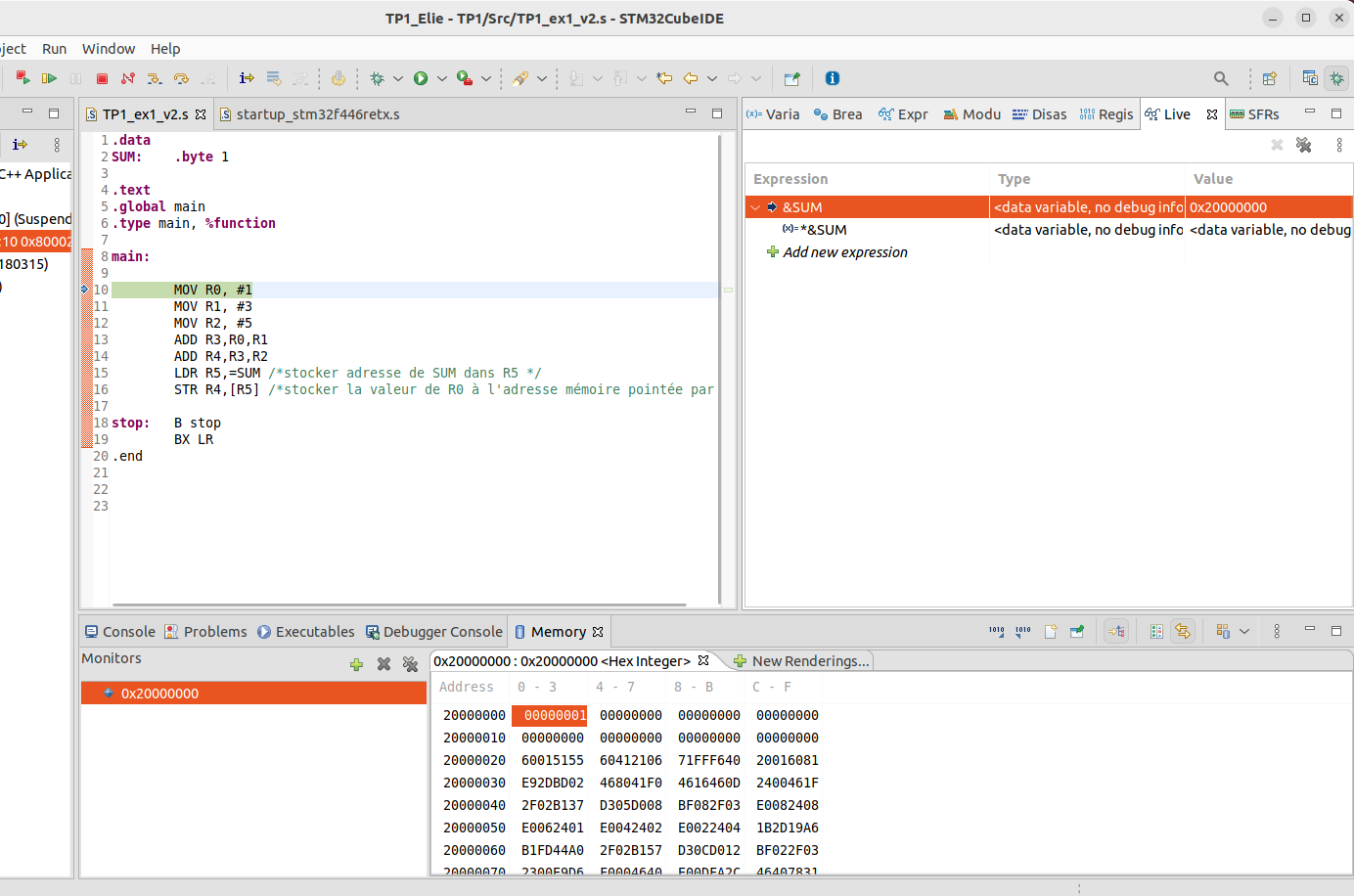Remove all memory monitors with the double-X icon
The height and width of the screenshot is (896, 1354).
410,664
